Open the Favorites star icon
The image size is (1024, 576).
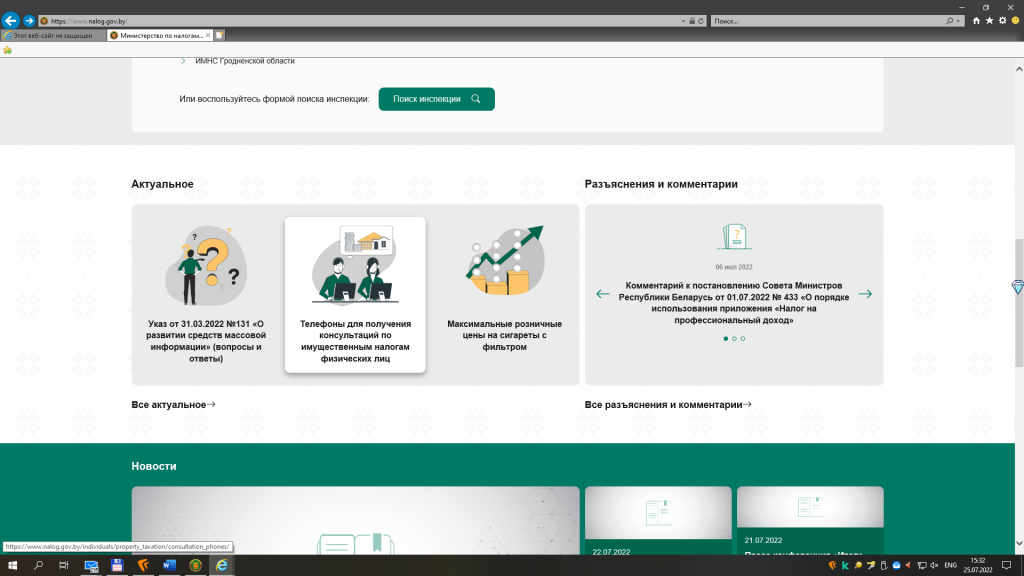click(x=989, y=20)
